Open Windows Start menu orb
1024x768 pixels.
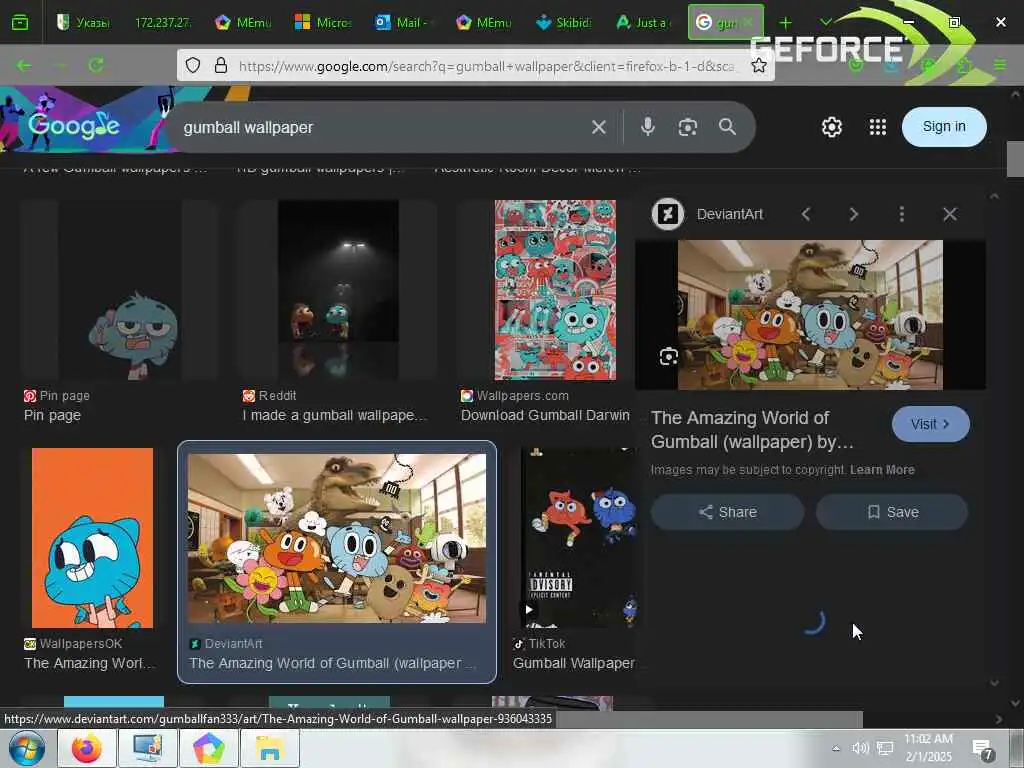click(x=27, y=748)
